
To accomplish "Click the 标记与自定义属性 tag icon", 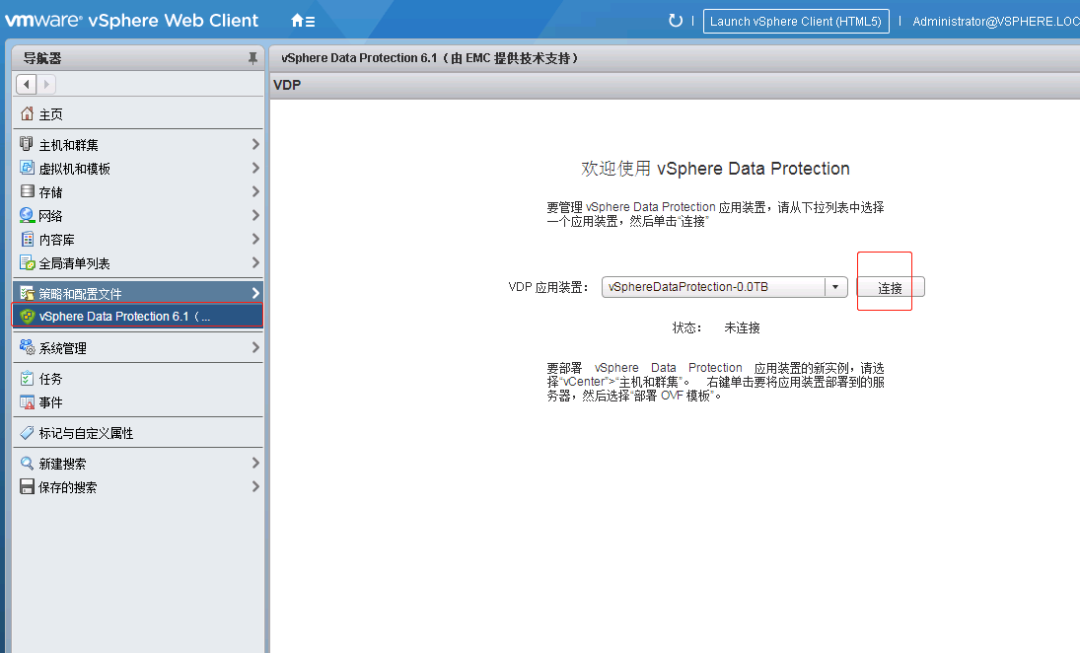I will (27, 433).
